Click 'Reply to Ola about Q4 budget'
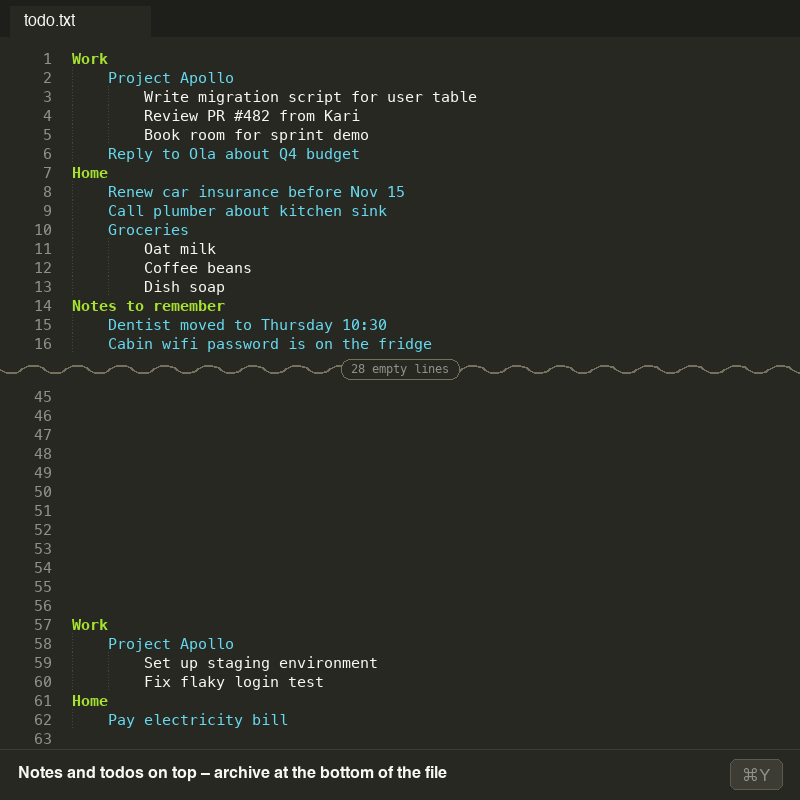Screen dimensions: 800x800 pyautogui.click(x=234, y=154)
